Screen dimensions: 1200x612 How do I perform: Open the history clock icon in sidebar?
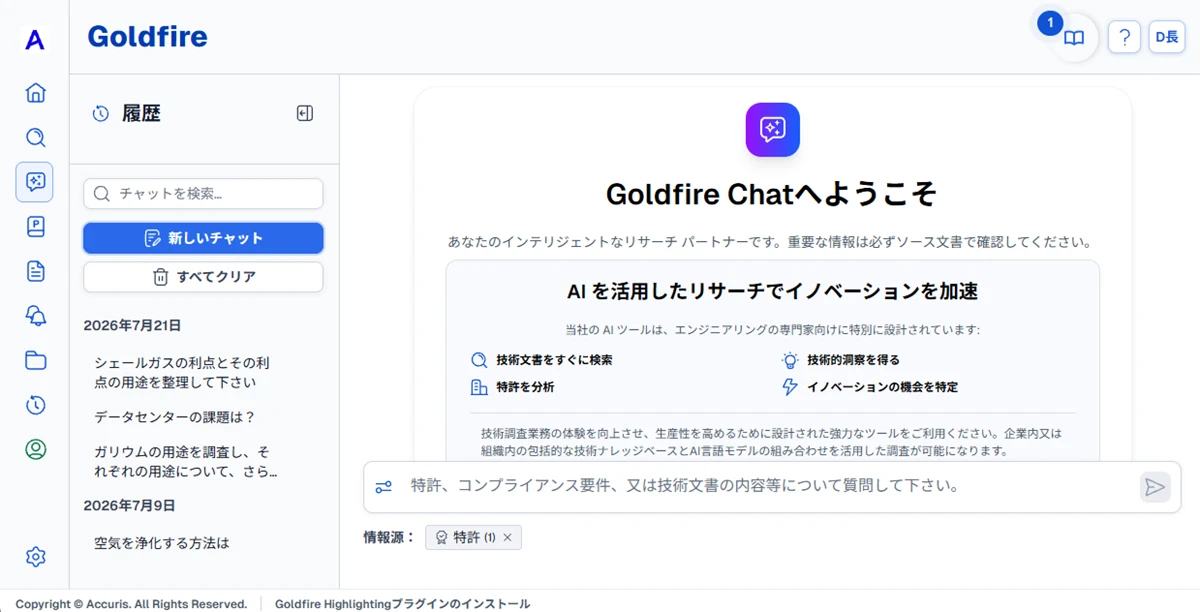[35, 405]
